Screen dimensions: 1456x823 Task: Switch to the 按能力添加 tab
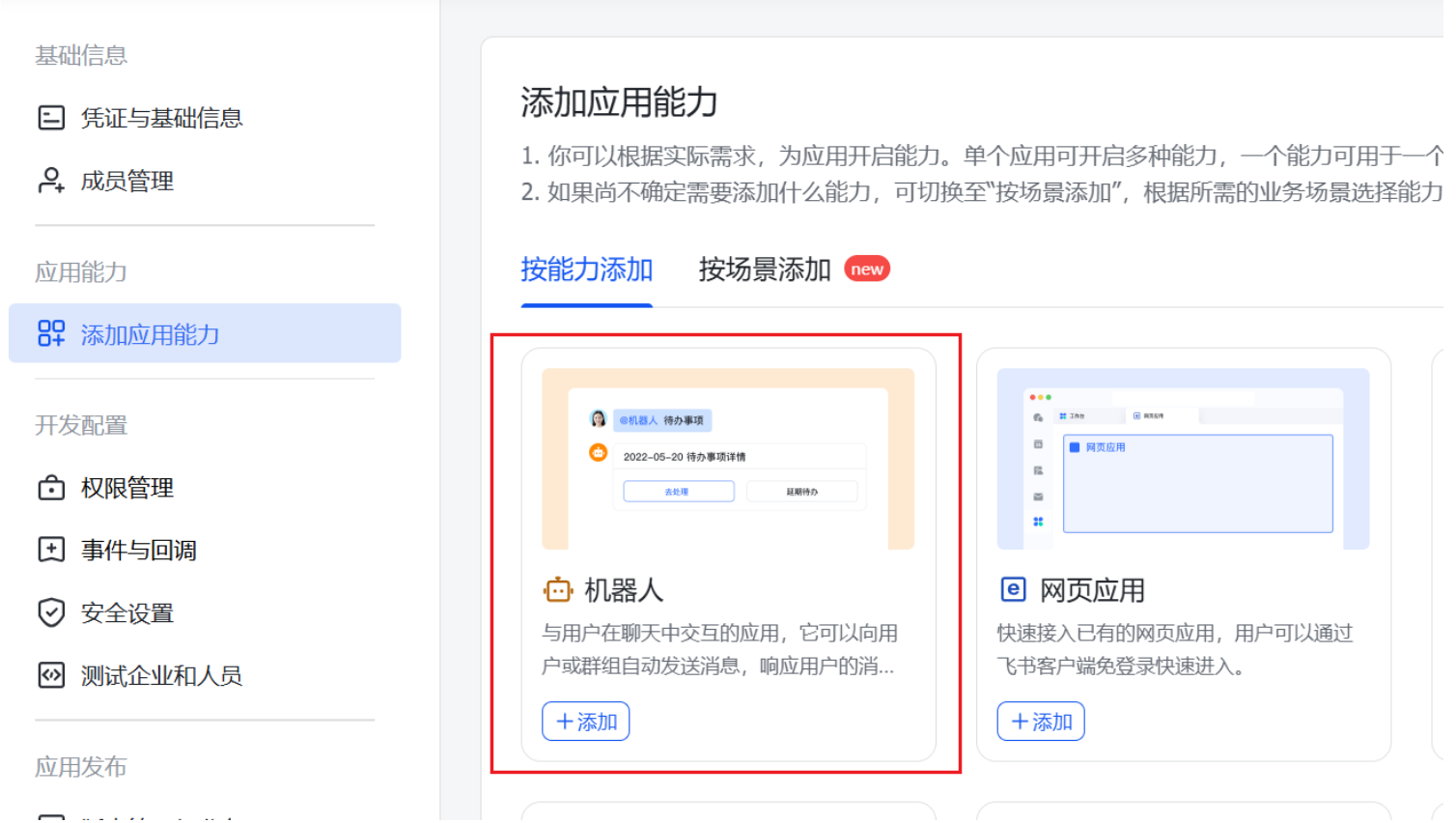587,270
